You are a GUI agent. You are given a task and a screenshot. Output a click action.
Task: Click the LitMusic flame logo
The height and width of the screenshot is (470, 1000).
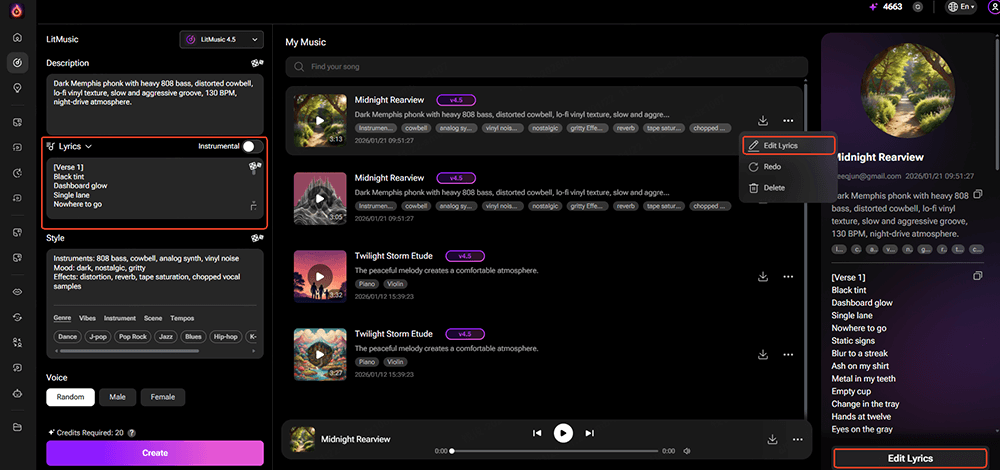click(x=17, y=11)
